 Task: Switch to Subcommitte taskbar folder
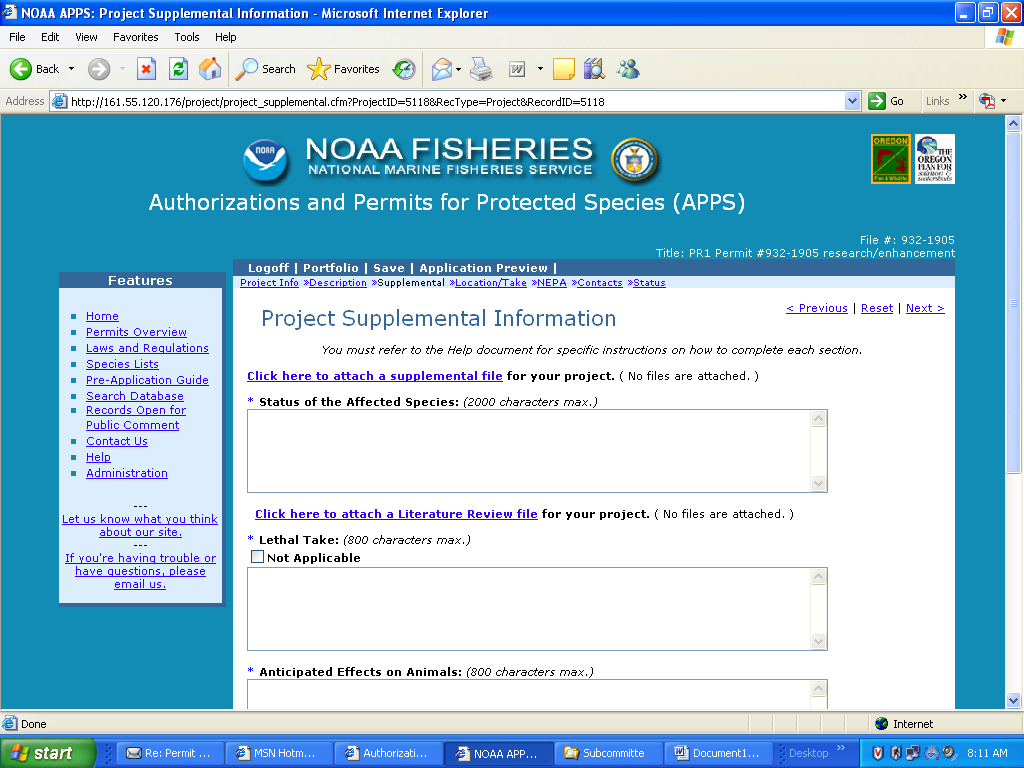coord(608,753)
